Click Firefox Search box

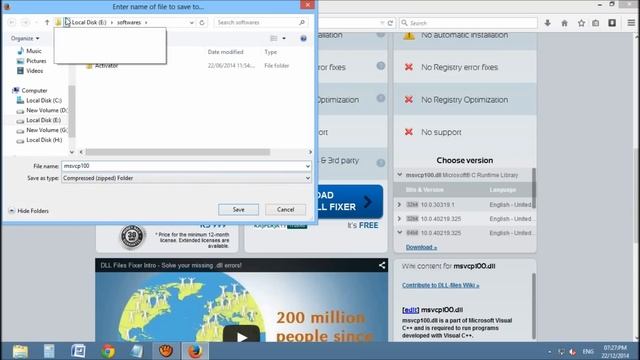[469, 23]
